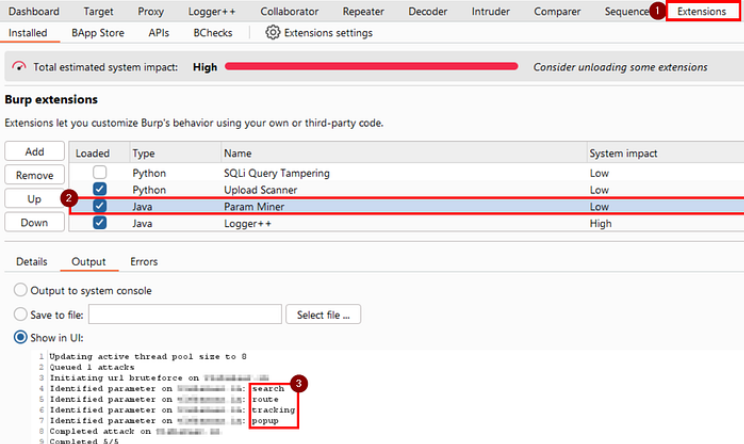744x444 pixels.
Task: Click 'Consider unloading some extensions' text
Action: pos(620,67)
